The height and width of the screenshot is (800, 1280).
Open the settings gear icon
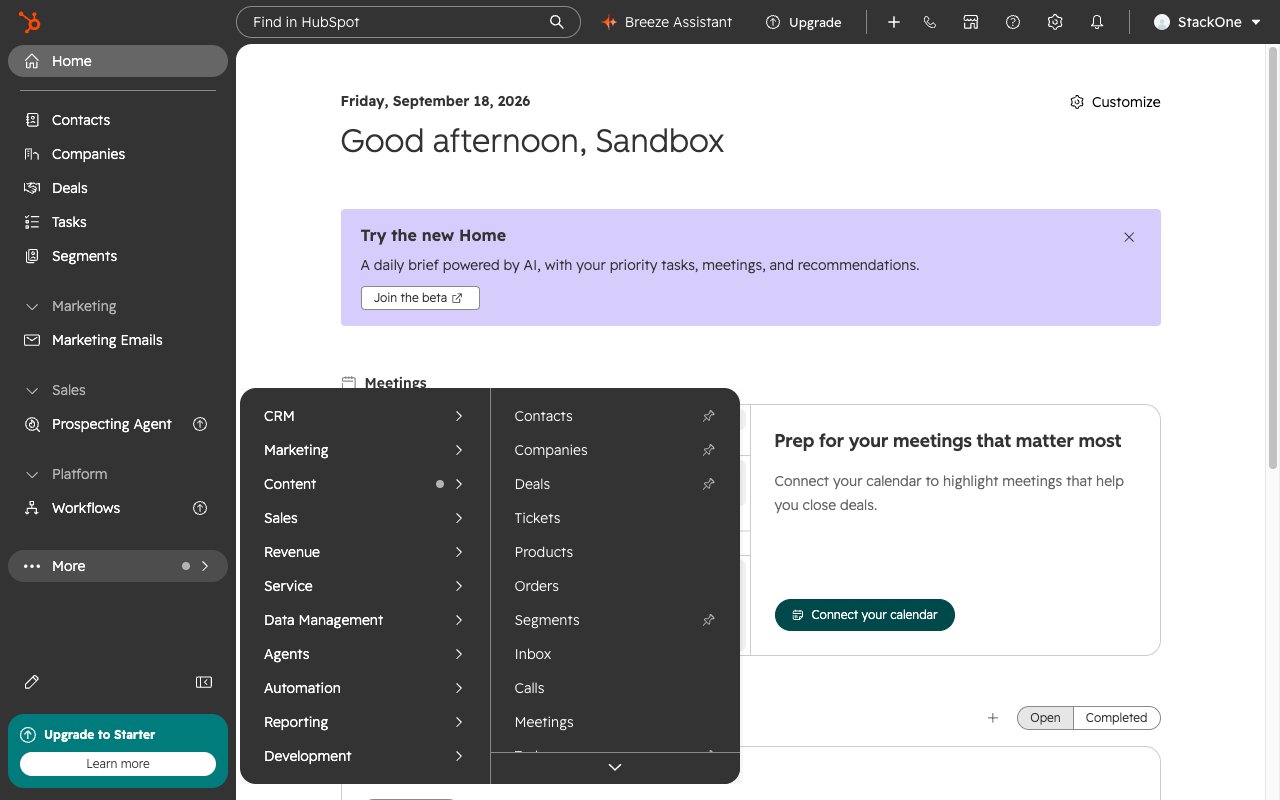[1055, 22]
